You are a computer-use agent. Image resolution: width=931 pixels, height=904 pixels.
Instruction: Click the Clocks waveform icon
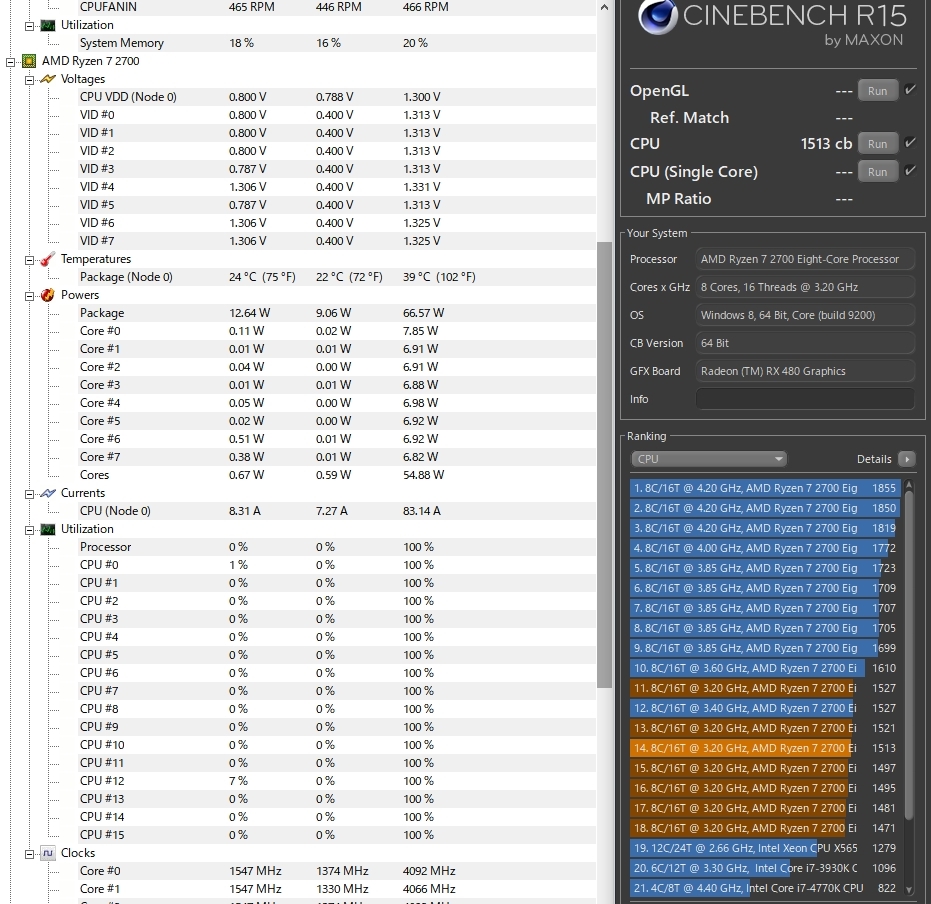(x=48, y=853)
